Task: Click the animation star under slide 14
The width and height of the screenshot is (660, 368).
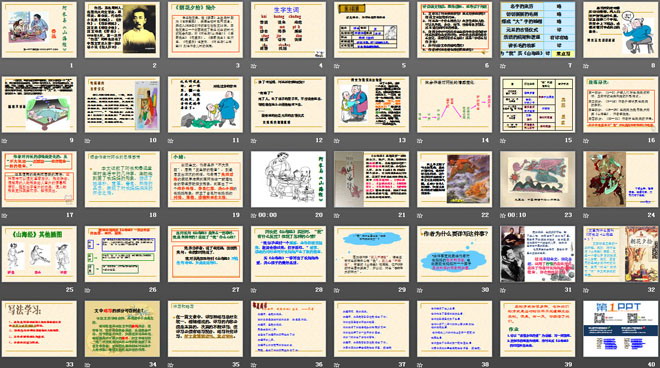Action: point(420,141)
